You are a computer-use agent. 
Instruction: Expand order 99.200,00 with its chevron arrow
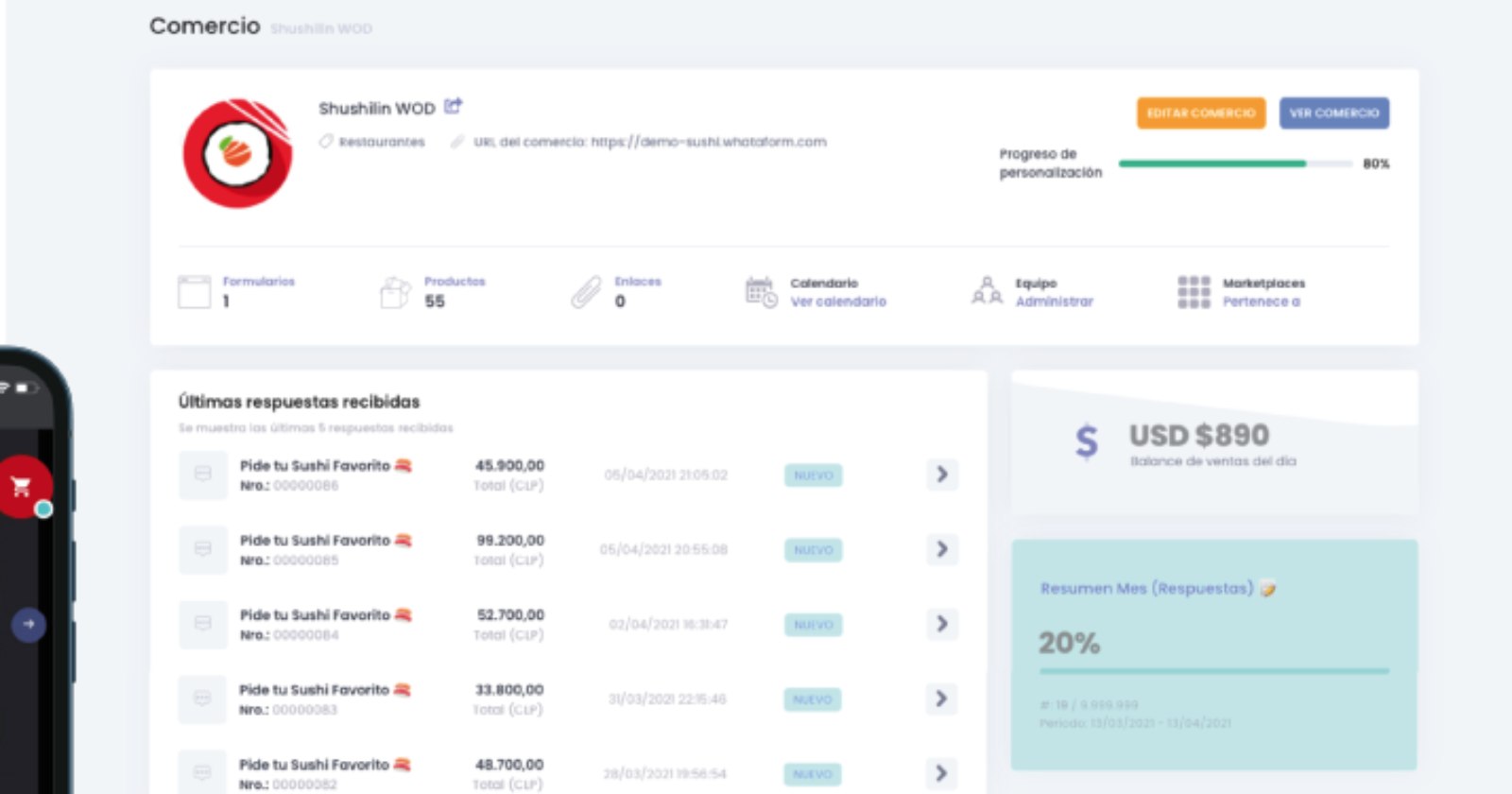941,549
